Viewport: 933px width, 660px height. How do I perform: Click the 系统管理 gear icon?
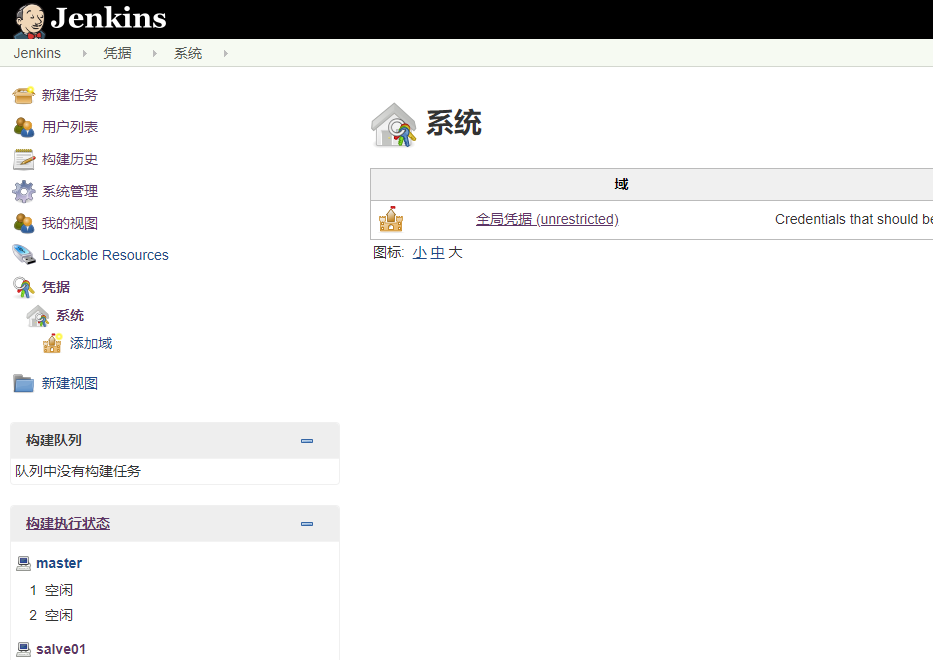coord(24,191)
